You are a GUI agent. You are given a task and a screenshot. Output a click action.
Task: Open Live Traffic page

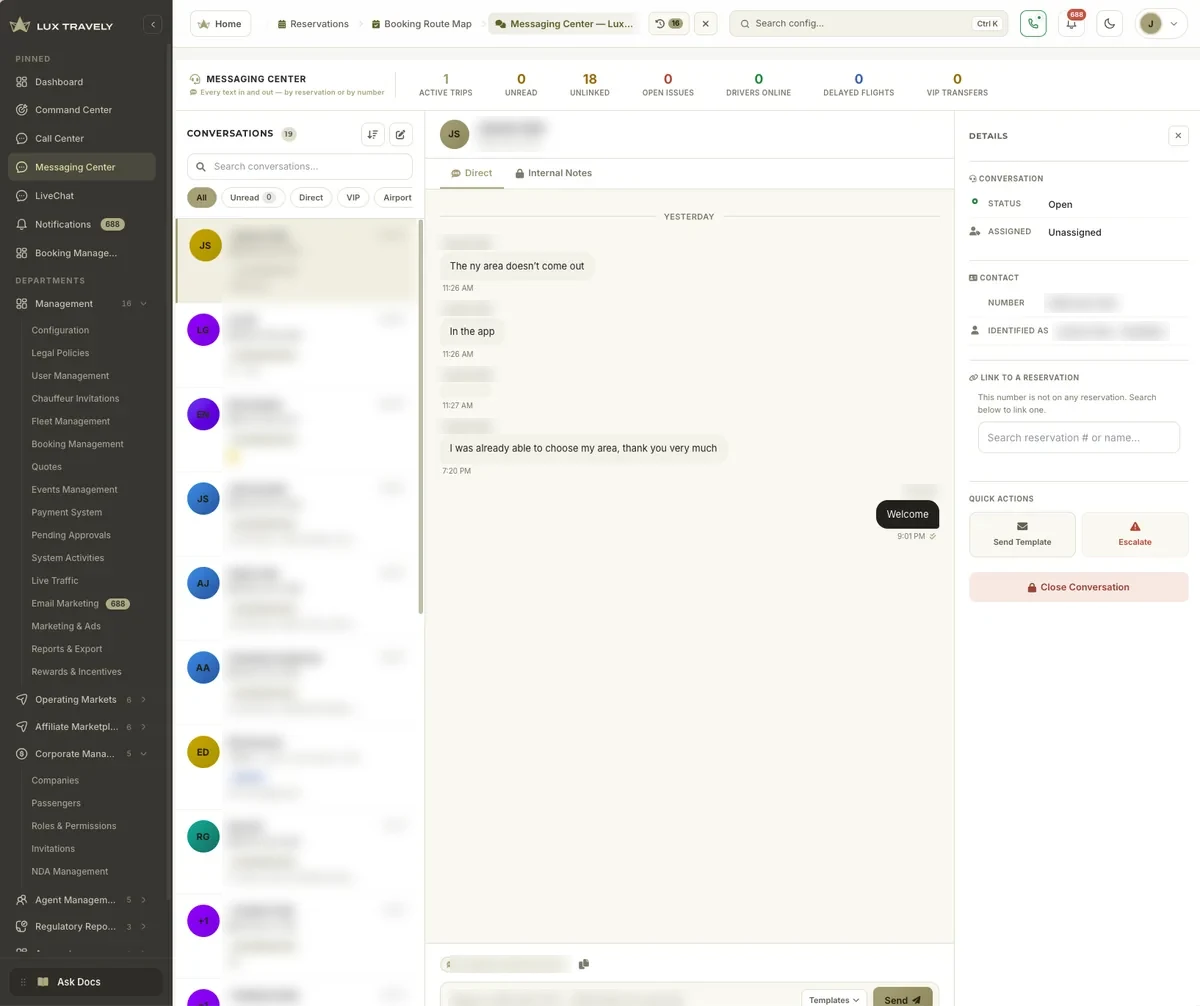(x=54, y=581)
